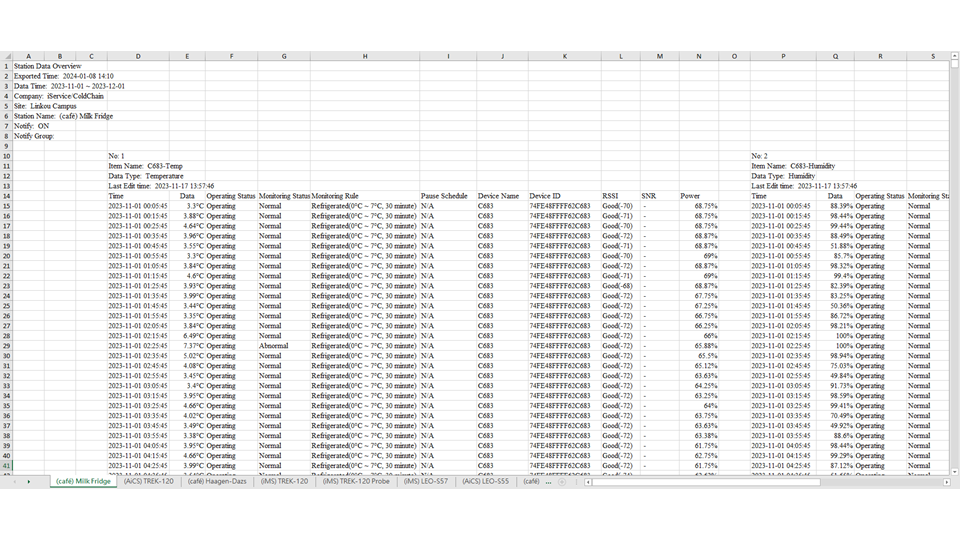Select column K header

[x=563, y=56]
